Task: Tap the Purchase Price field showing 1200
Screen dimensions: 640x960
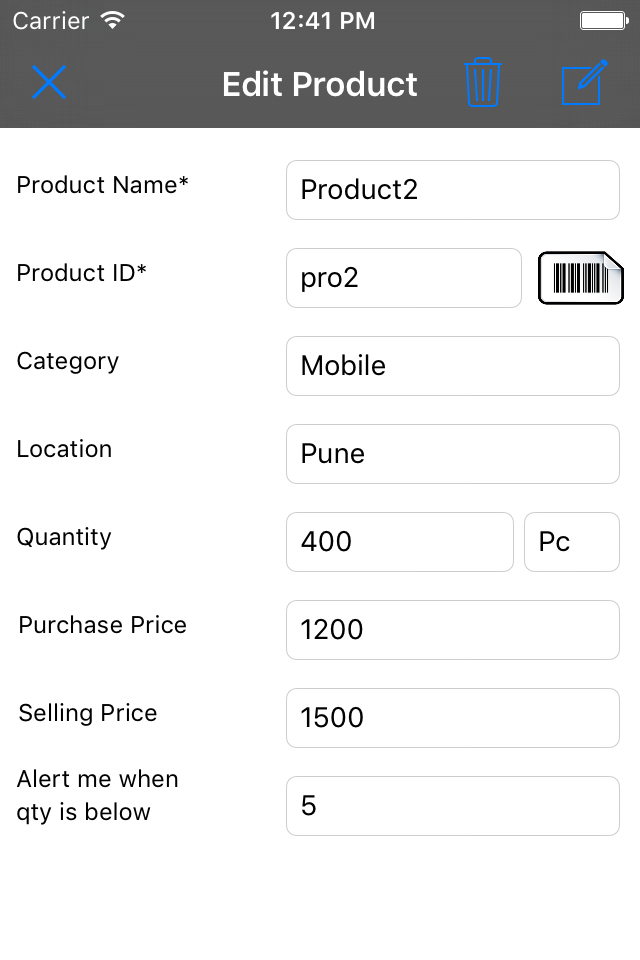Action: click(x=452, y=630)
